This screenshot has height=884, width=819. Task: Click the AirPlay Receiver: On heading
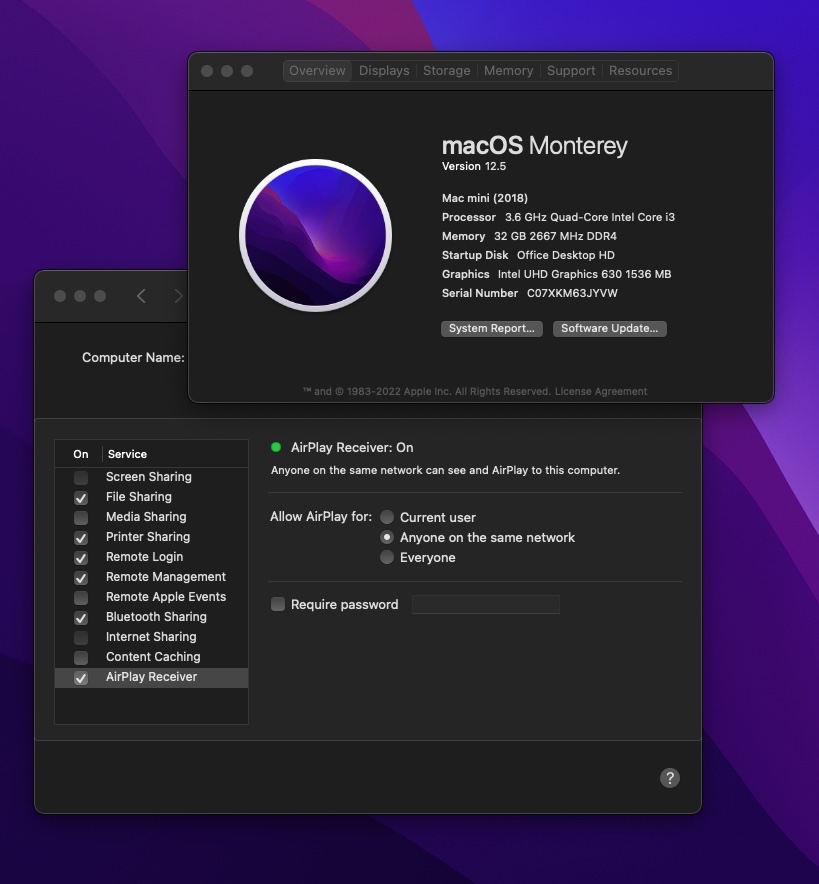pos(352,448)
